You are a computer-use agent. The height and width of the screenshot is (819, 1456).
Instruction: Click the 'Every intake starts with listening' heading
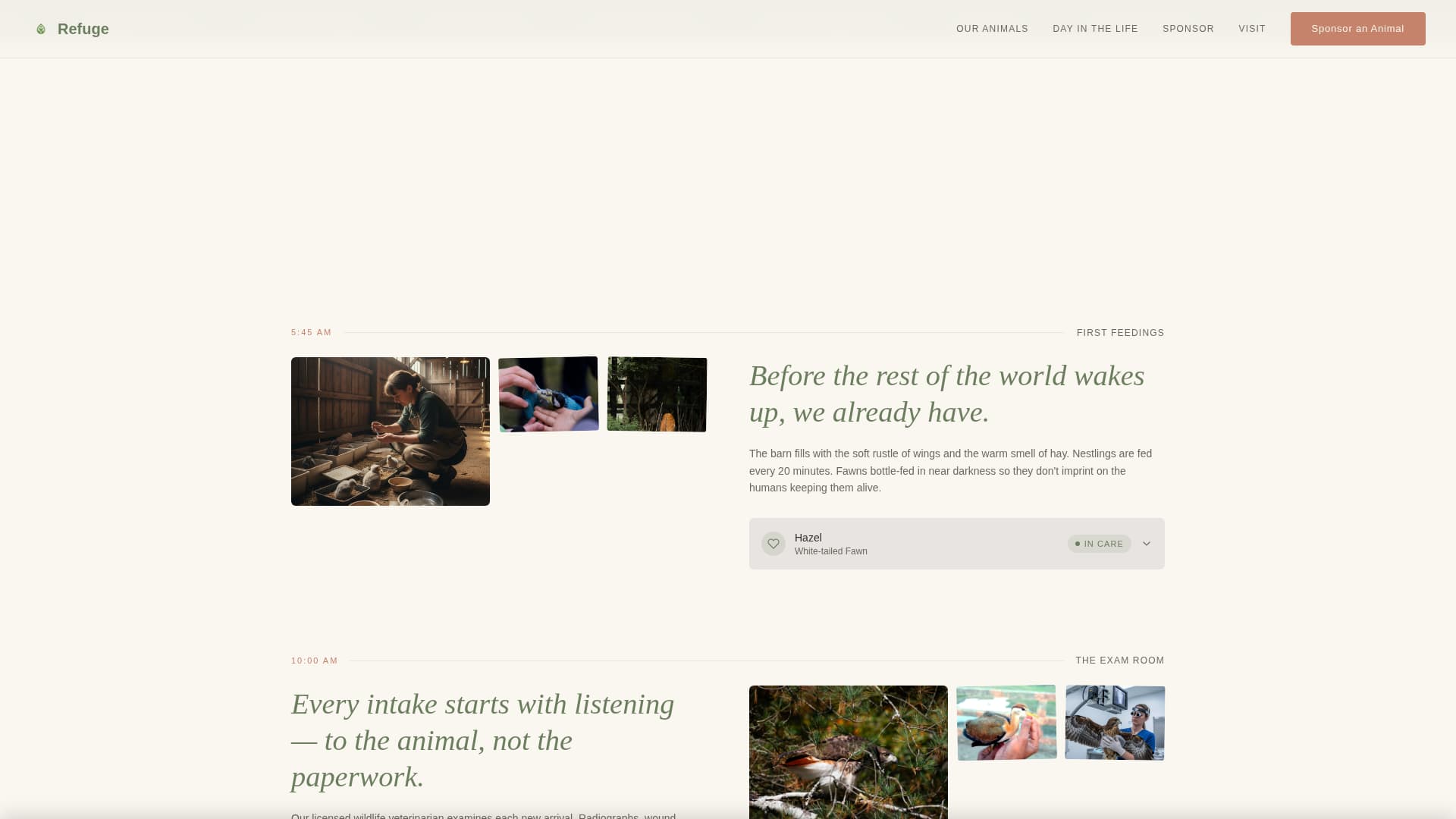[x=483, y=741]
